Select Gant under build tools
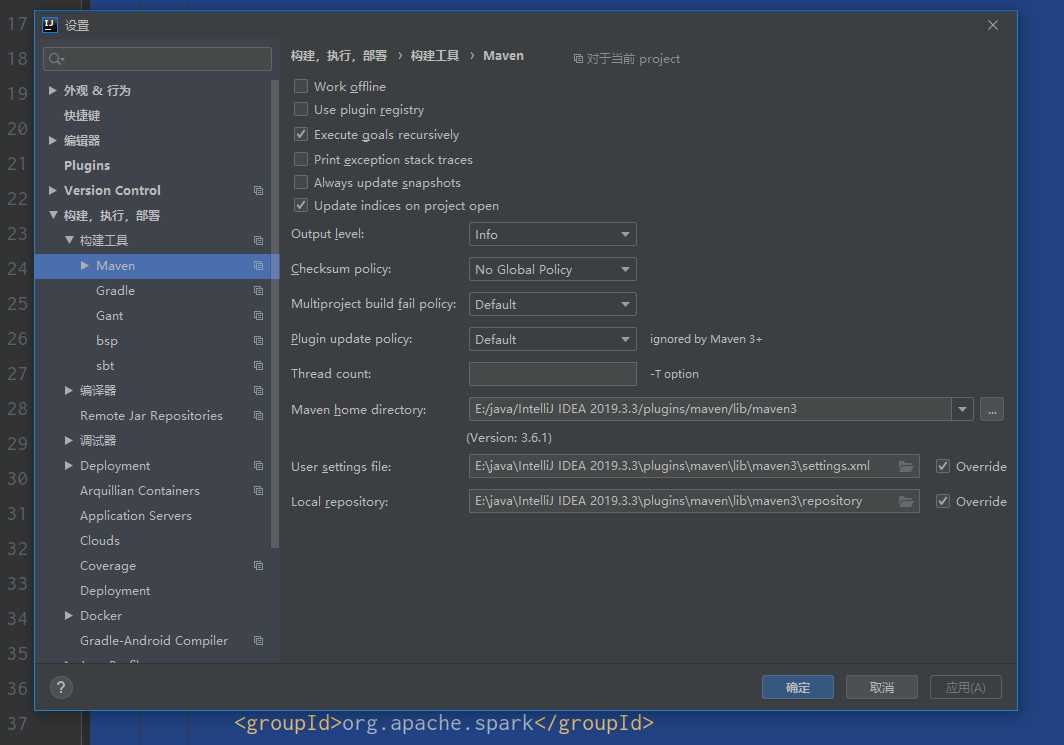The width and height of the screenshot is (1064, 745). point(109,316)
